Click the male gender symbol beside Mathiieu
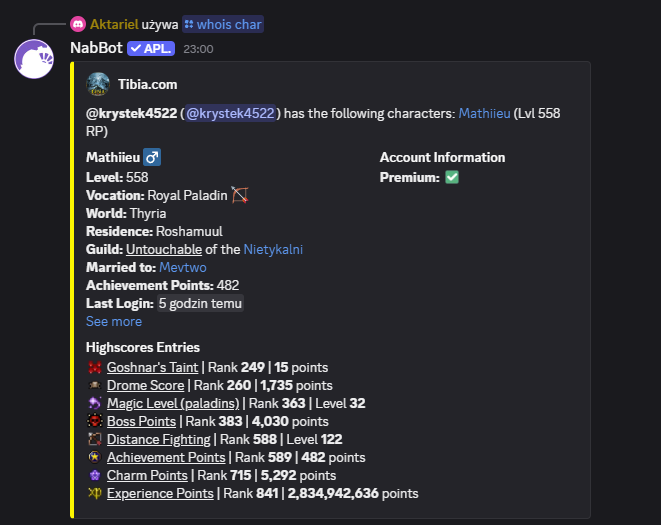Screen dimensions: 661x525 [152, 157]
